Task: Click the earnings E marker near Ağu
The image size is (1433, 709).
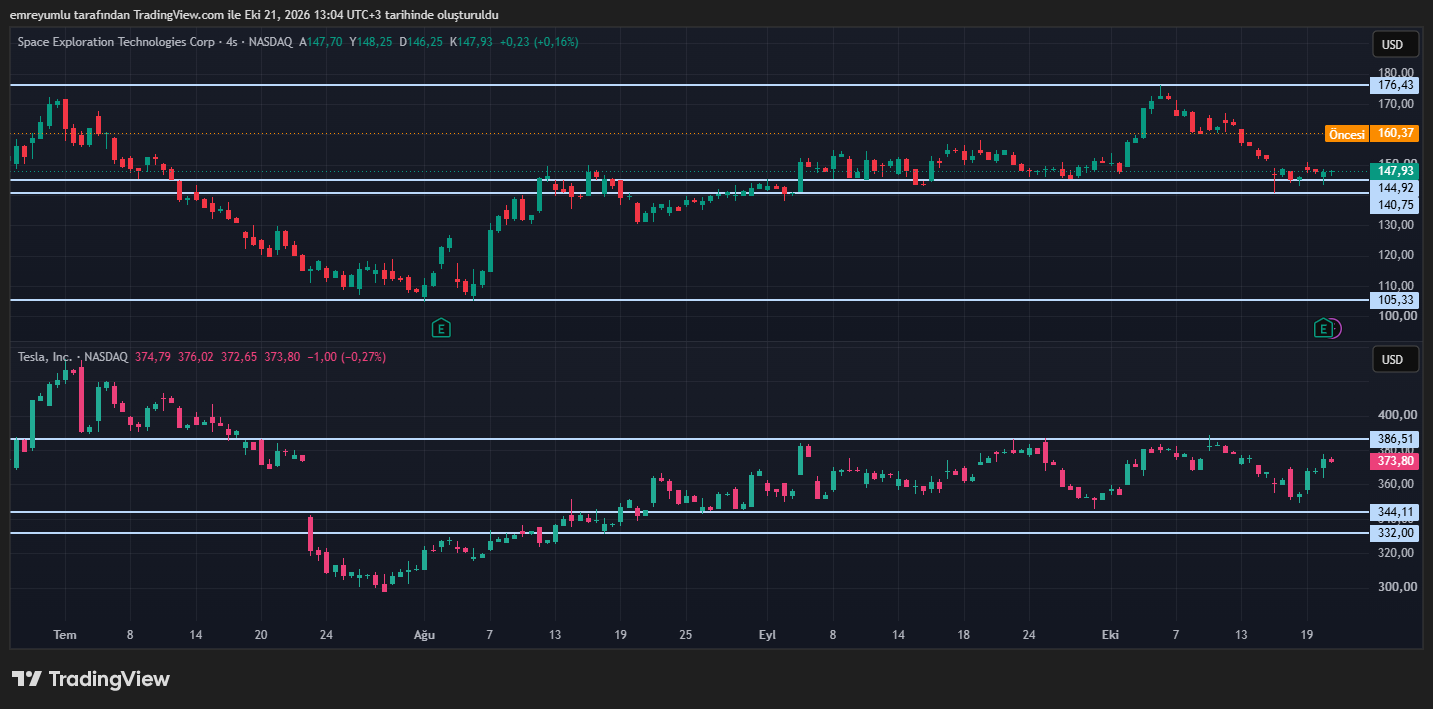Action: click(x=440, y=328)
